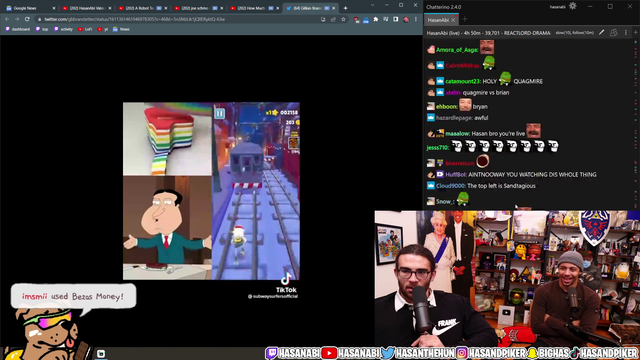Click "The top left is Sandtagious" message

point(501,186)
